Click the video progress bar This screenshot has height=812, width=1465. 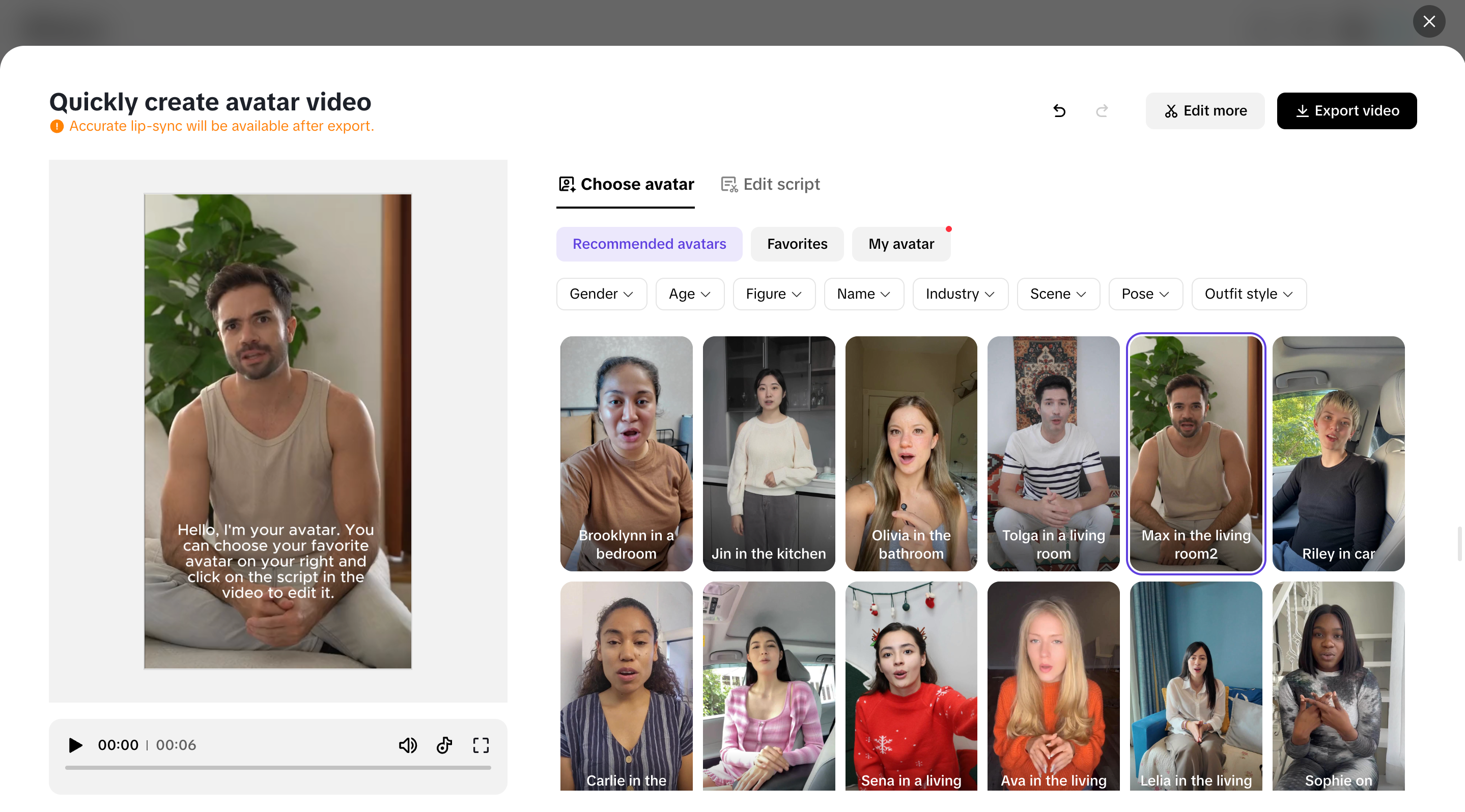(277, 768)
